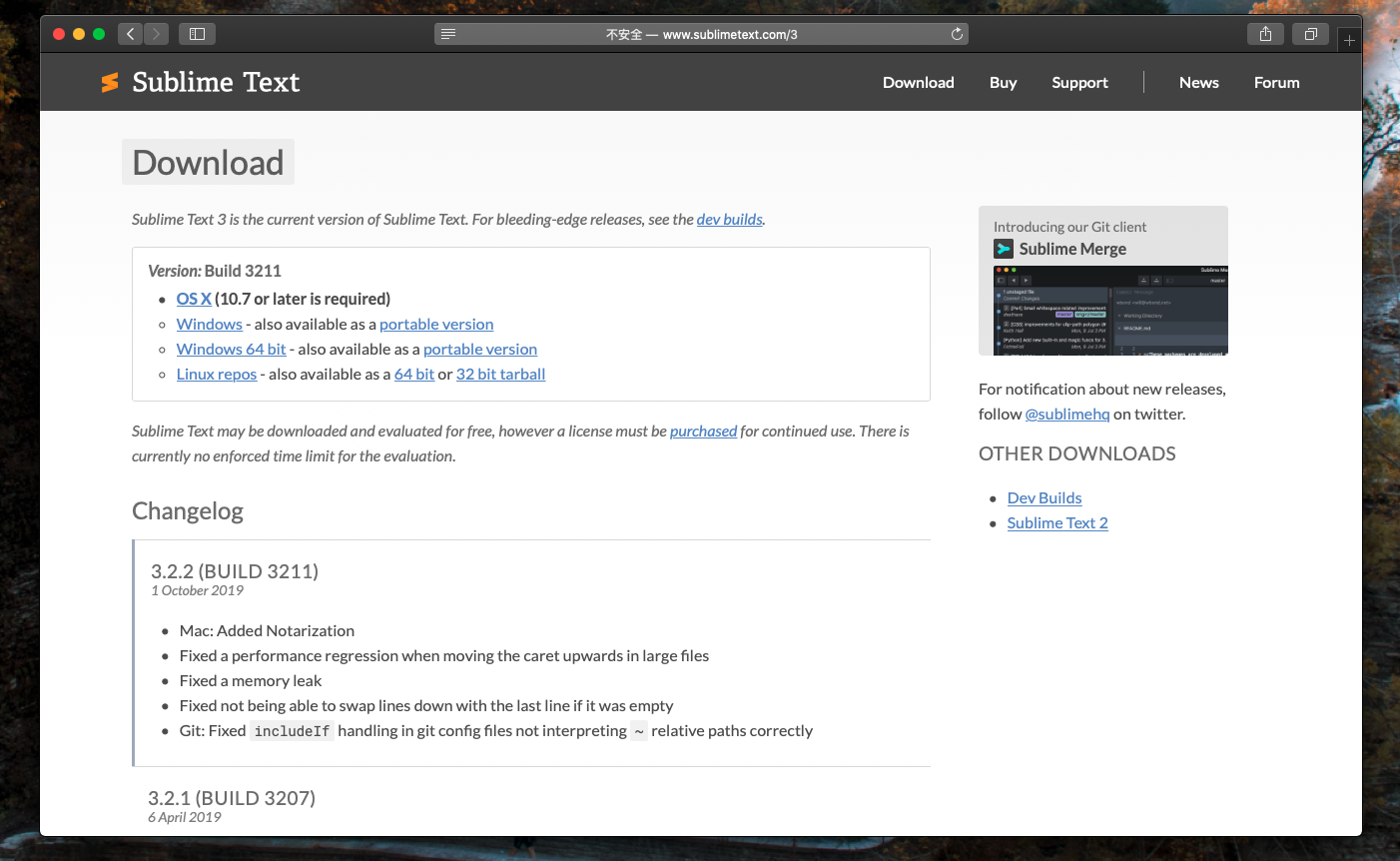
Task: Click the Safari forward navigation arrow
Action: tap(156, 34)
